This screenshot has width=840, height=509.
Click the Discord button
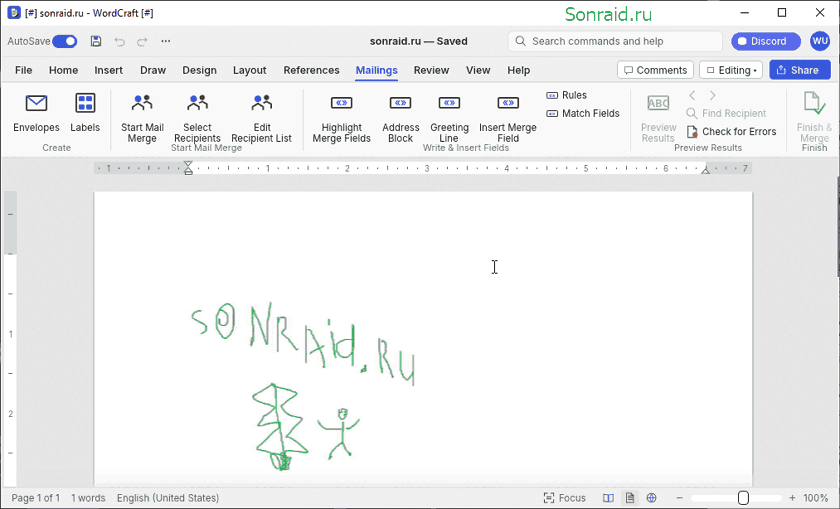[x=766, y=41]
